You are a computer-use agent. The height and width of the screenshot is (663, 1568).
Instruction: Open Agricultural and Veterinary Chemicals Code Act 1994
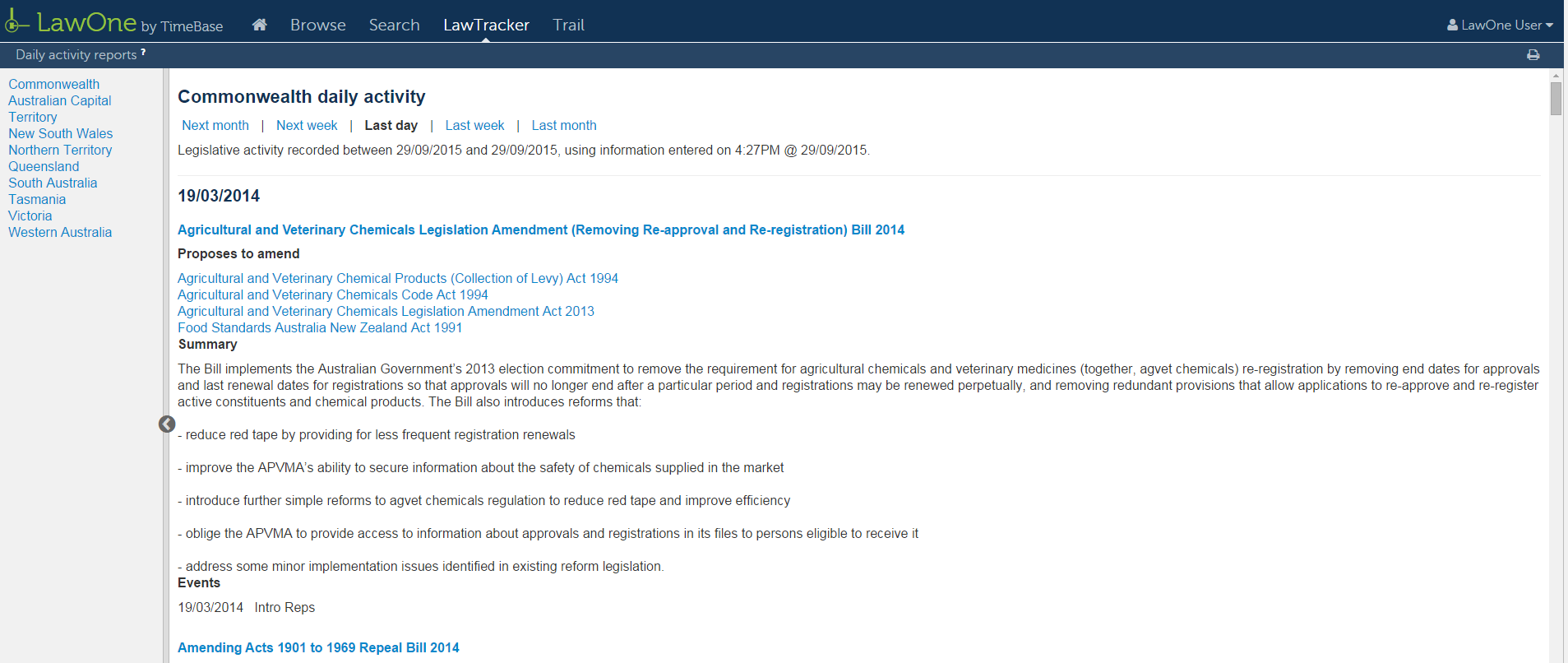click(333, 294)
